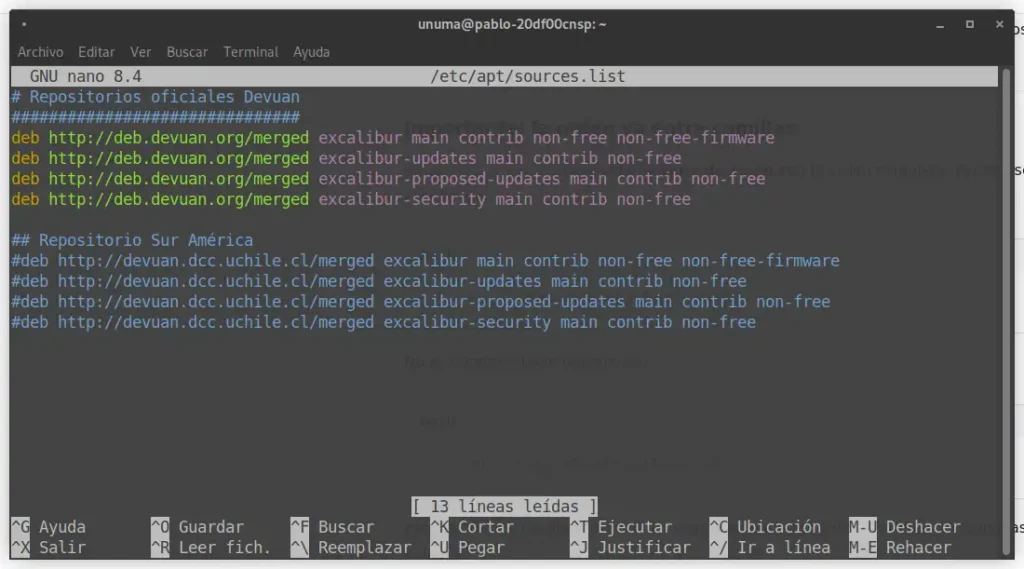This screenshot has width=1024, height=569.
Task: Maximize the terminal window
Action: (x=970, y=24)
